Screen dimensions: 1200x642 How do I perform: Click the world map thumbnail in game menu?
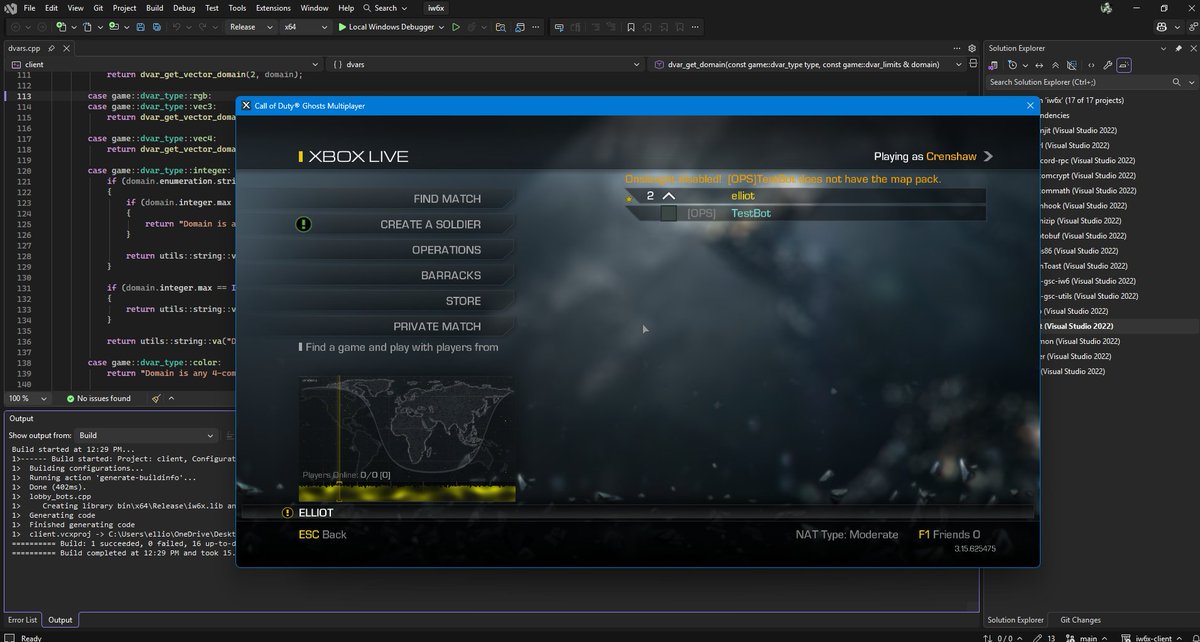pos(406,439)
